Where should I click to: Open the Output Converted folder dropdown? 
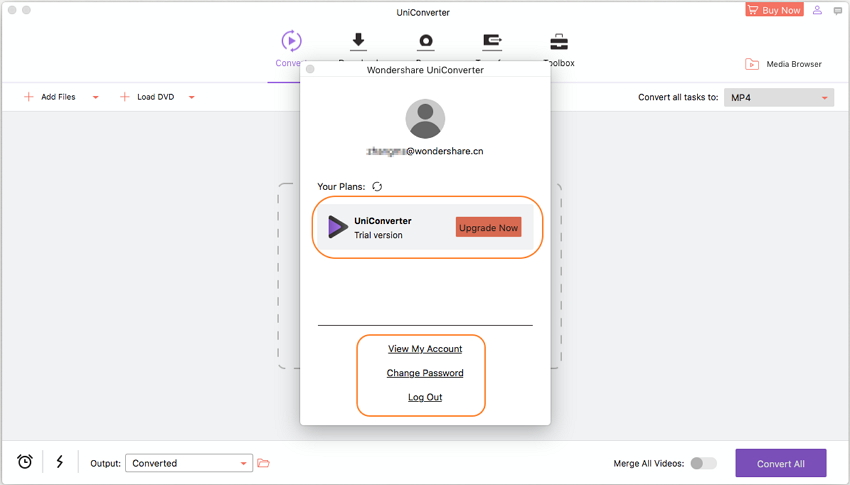189,463
